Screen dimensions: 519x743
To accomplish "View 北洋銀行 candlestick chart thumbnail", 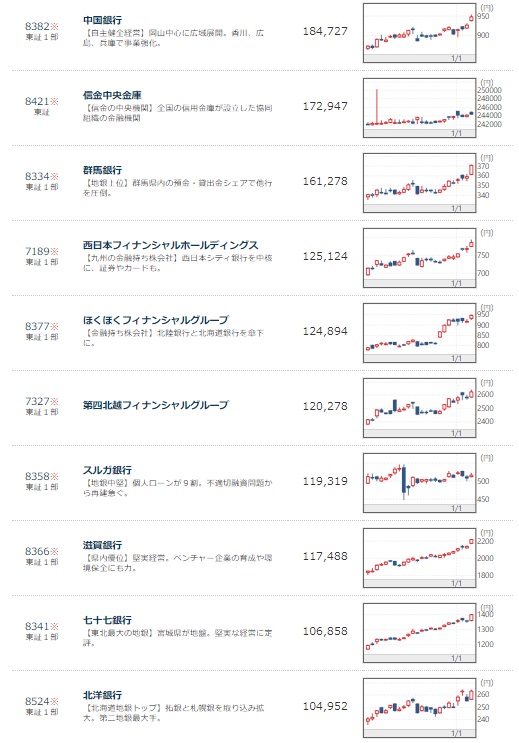I will click(x=419, y=708).
